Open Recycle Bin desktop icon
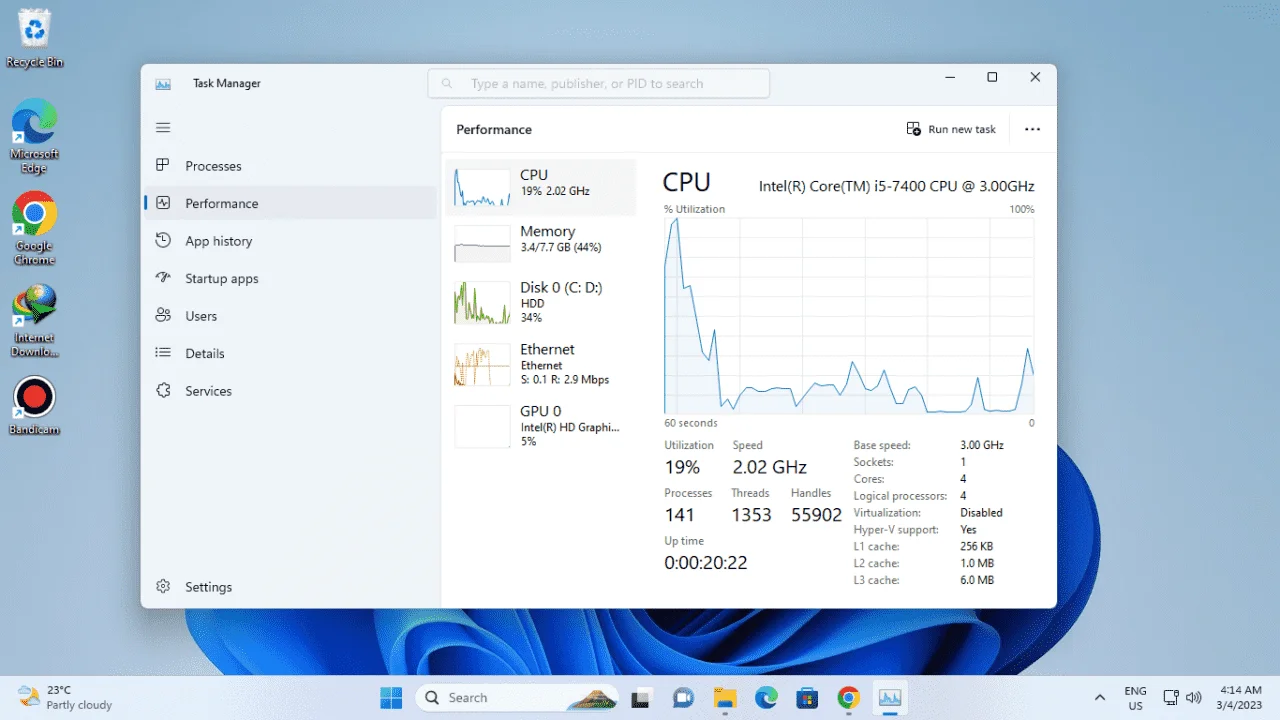 pos(34,40)
